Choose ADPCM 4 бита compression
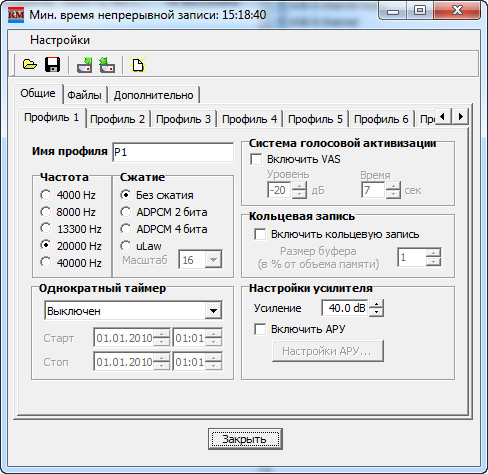This screenshot has width=488, height=474. click(125, 229)
